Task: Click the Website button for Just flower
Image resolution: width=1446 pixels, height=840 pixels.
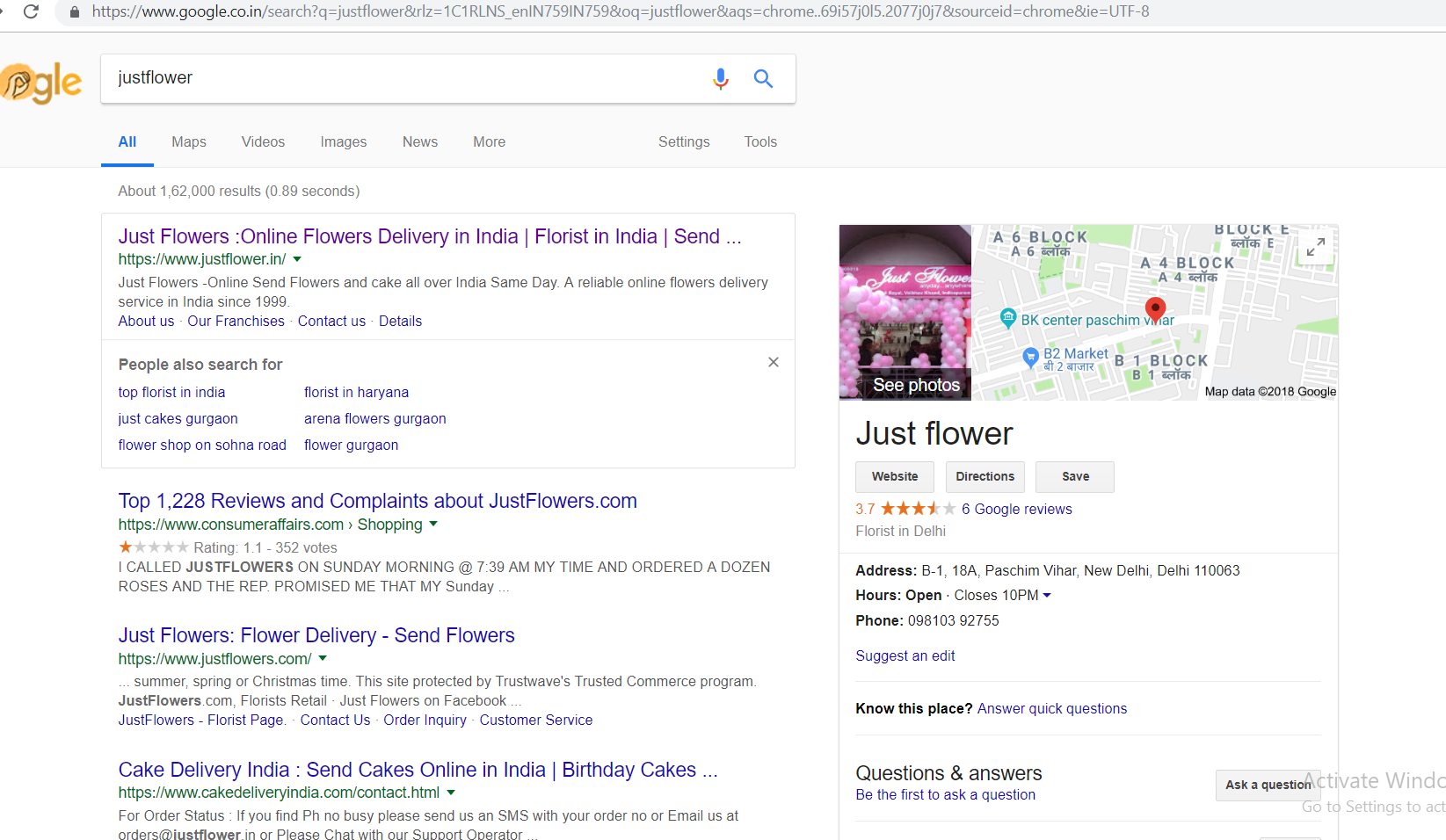Action: pyautogui.click(x=895, y=476)
